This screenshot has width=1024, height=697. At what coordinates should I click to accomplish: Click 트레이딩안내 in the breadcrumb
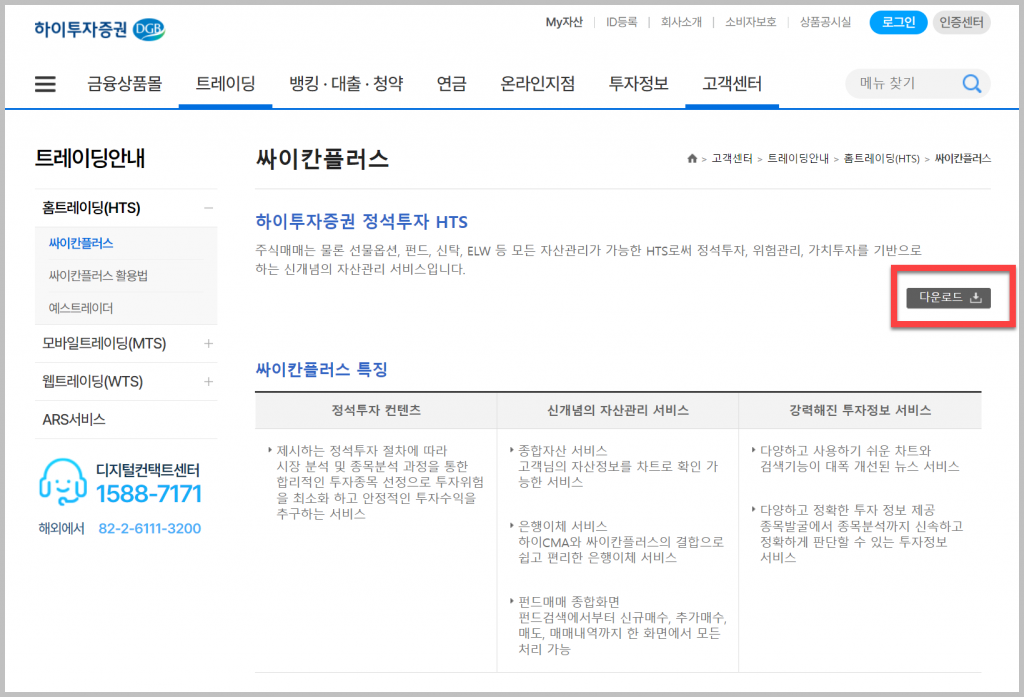(798, 158)
